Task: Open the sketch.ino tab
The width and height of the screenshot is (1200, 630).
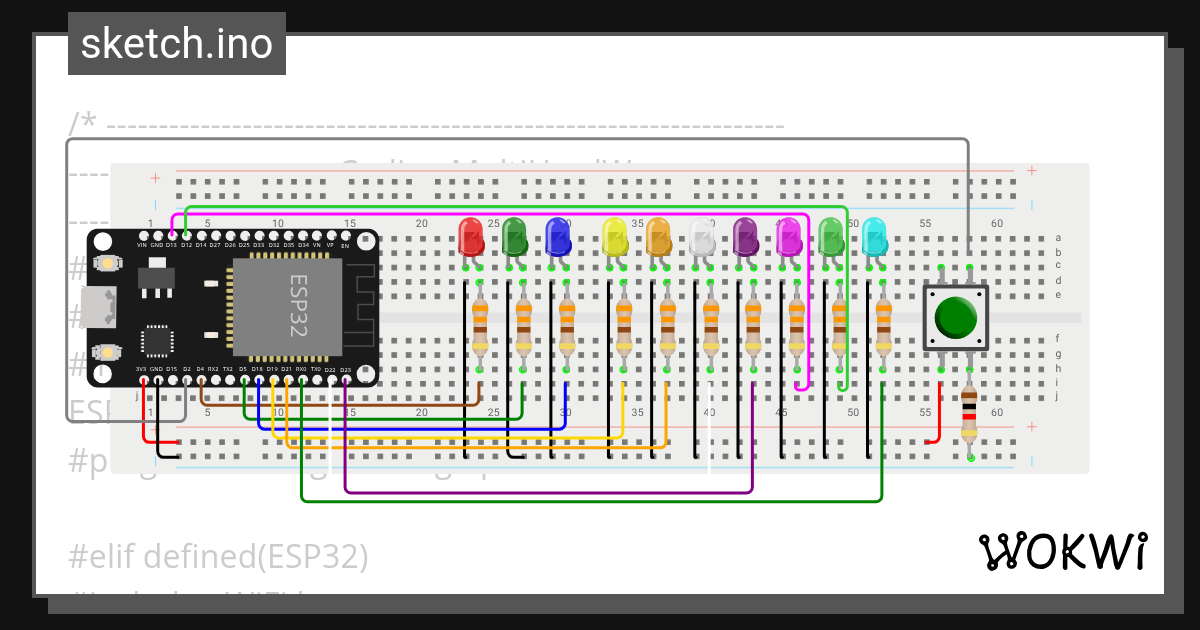Action: pyautogui.click(x=176, y=42)
